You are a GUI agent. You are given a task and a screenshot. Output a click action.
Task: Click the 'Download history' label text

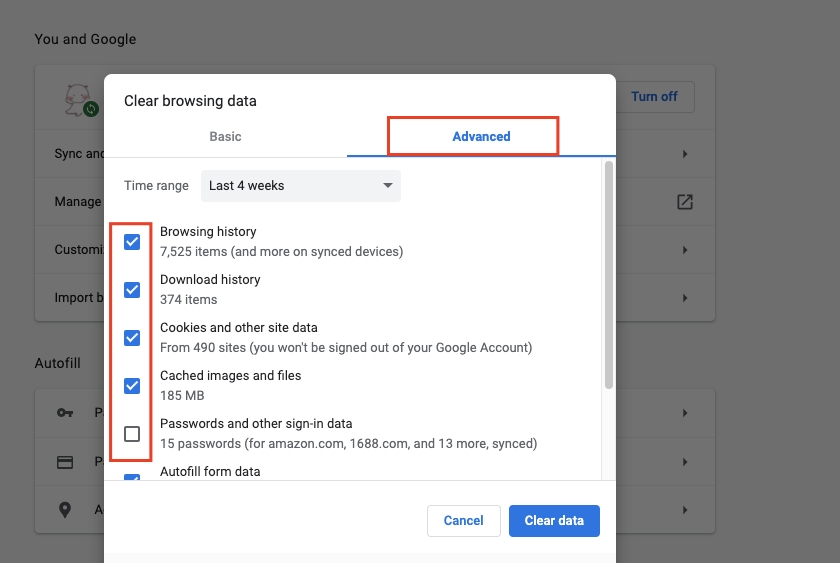point(210,280)
